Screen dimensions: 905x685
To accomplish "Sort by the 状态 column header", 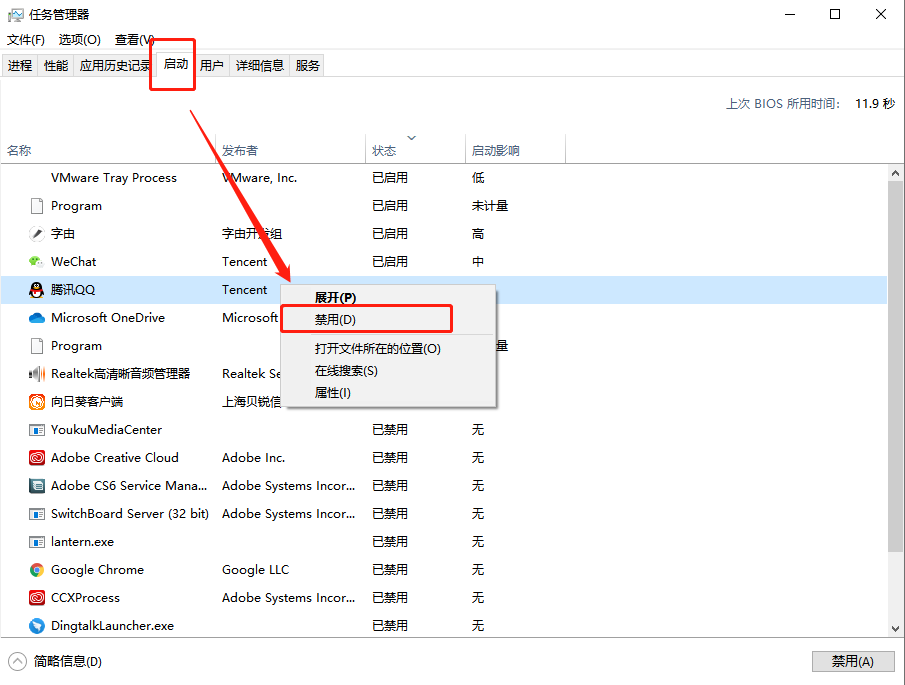I will tap(384, 151).
